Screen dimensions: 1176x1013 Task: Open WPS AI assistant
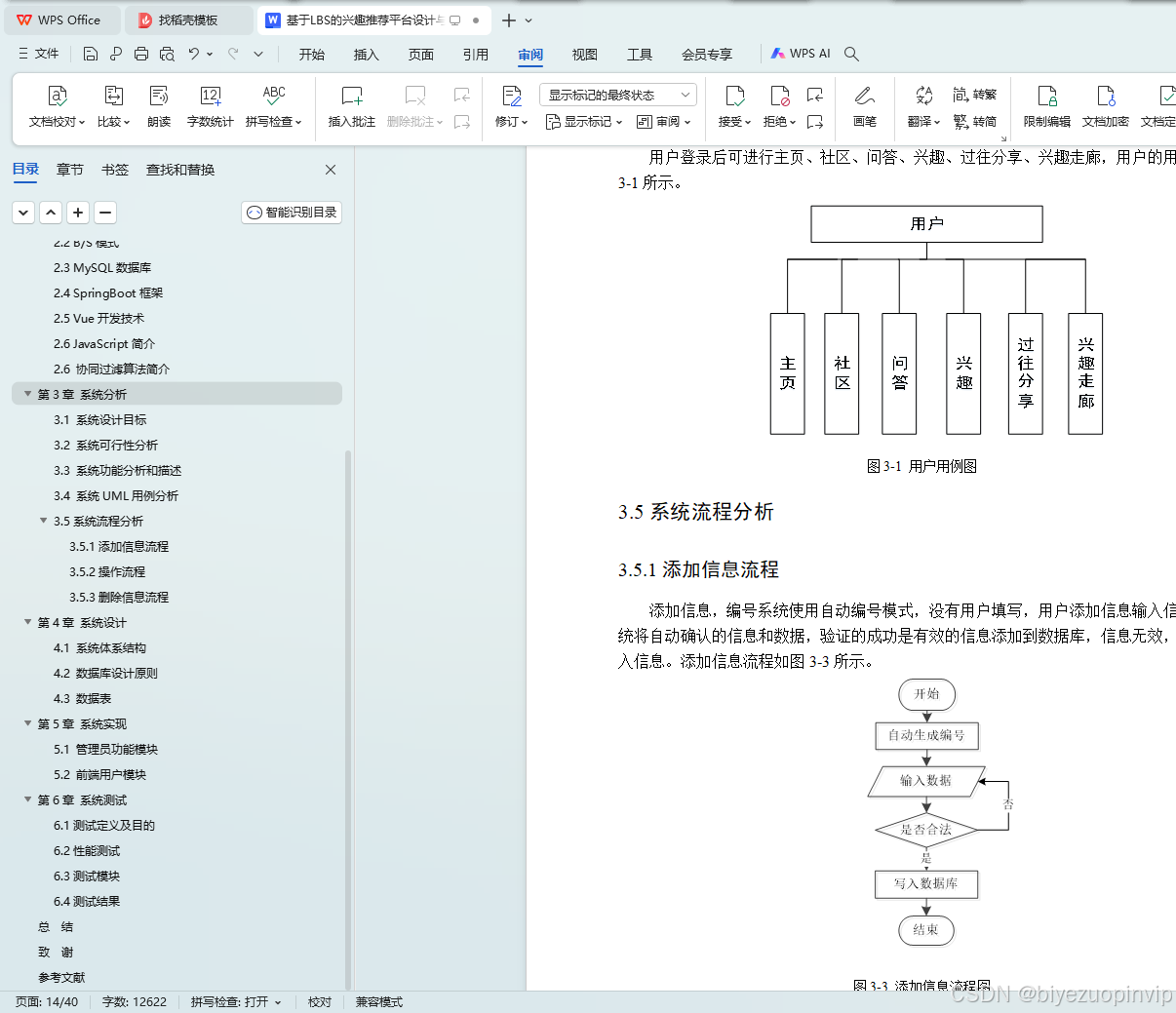[801, 54]
